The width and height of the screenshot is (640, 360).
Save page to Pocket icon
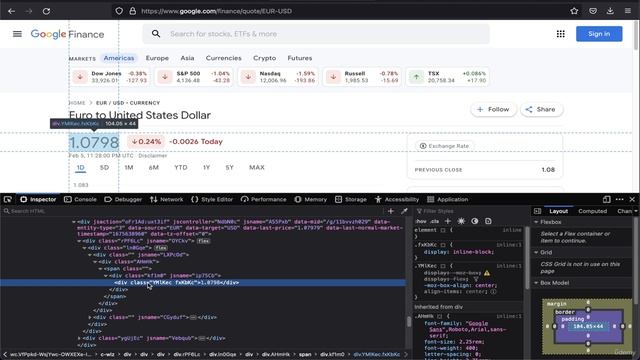[593, 11]
